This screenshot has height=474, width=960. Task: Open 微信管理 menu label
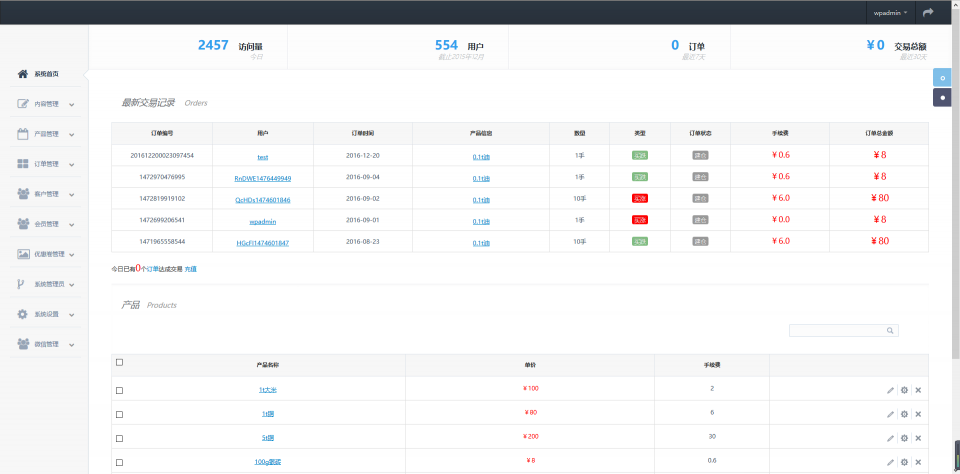[x=47, y=344]
